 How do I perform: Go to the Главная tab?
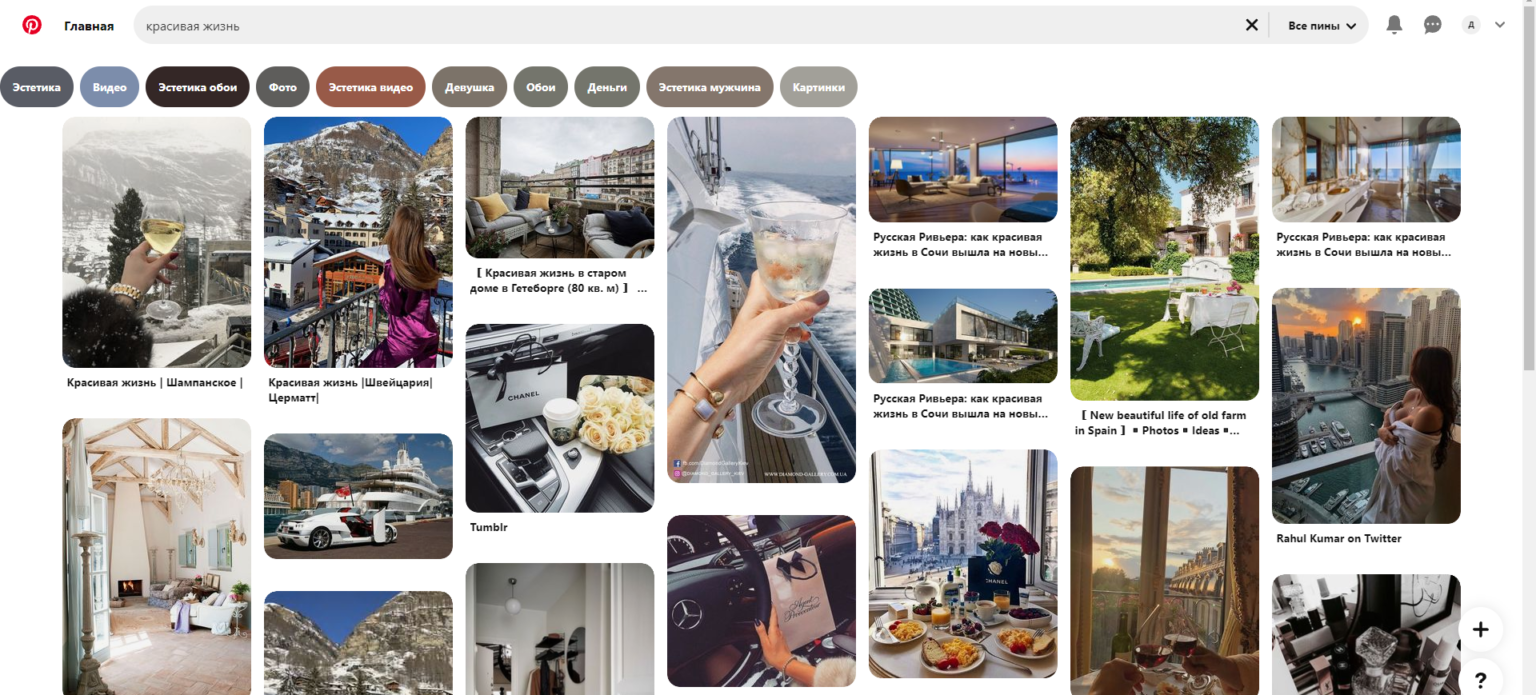pyautogui.click(x=89, y=26)
